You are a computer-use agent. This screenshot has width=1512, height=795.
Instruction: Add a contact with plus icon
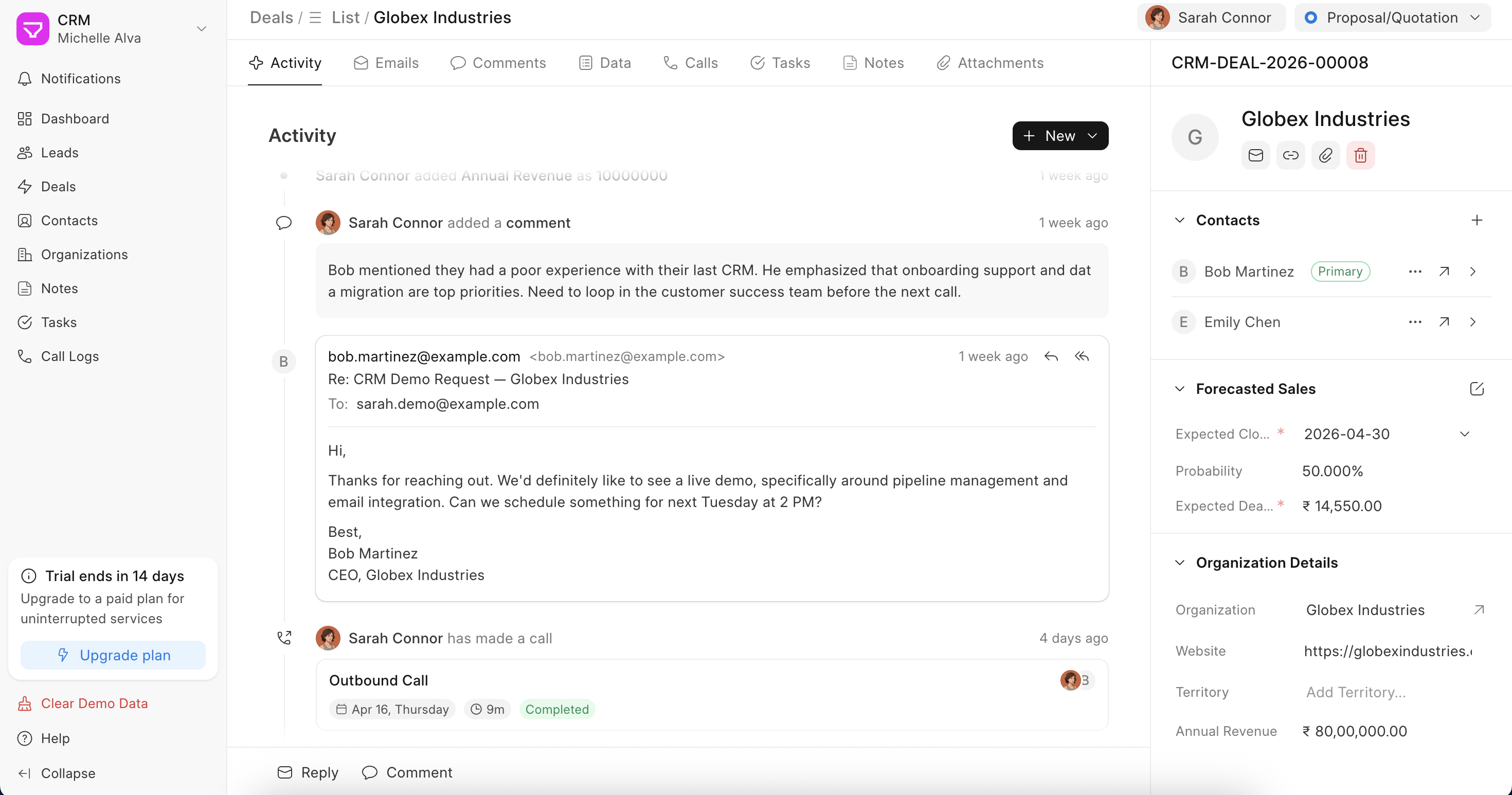click(x=1476, y=220)
